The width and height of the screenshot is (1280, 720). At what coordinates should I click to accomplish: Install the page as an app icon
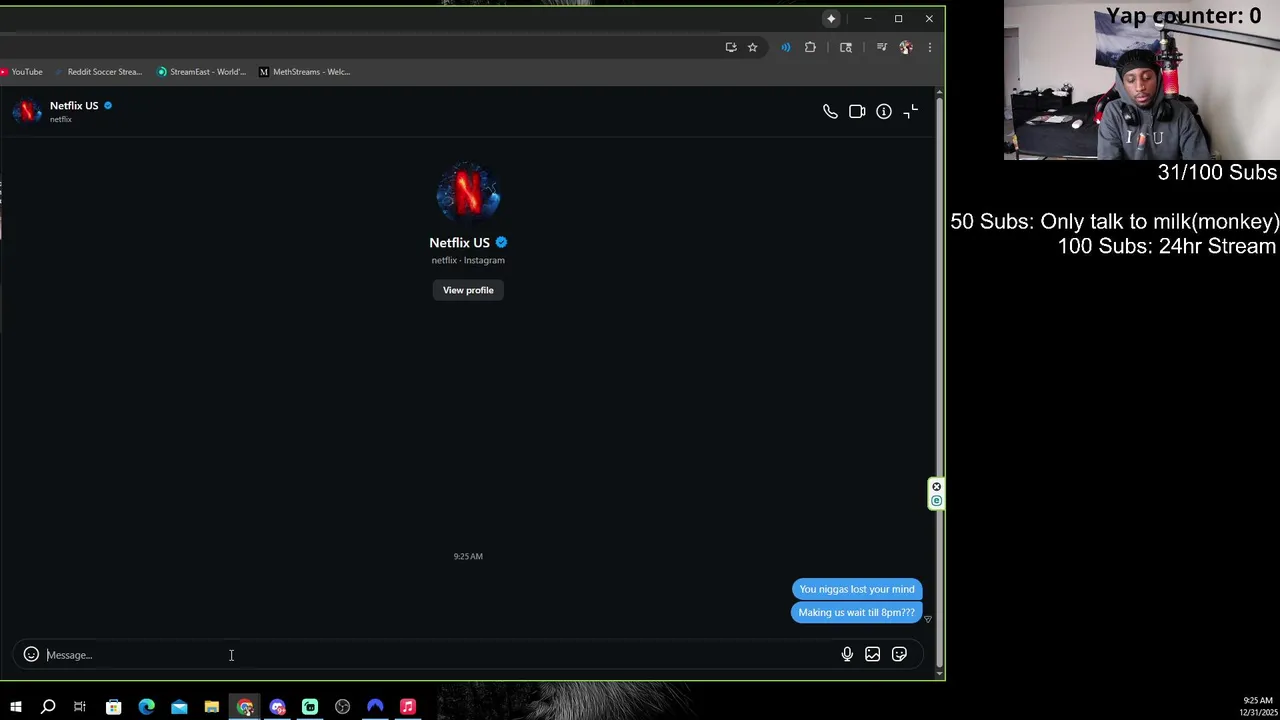point(731,47)
